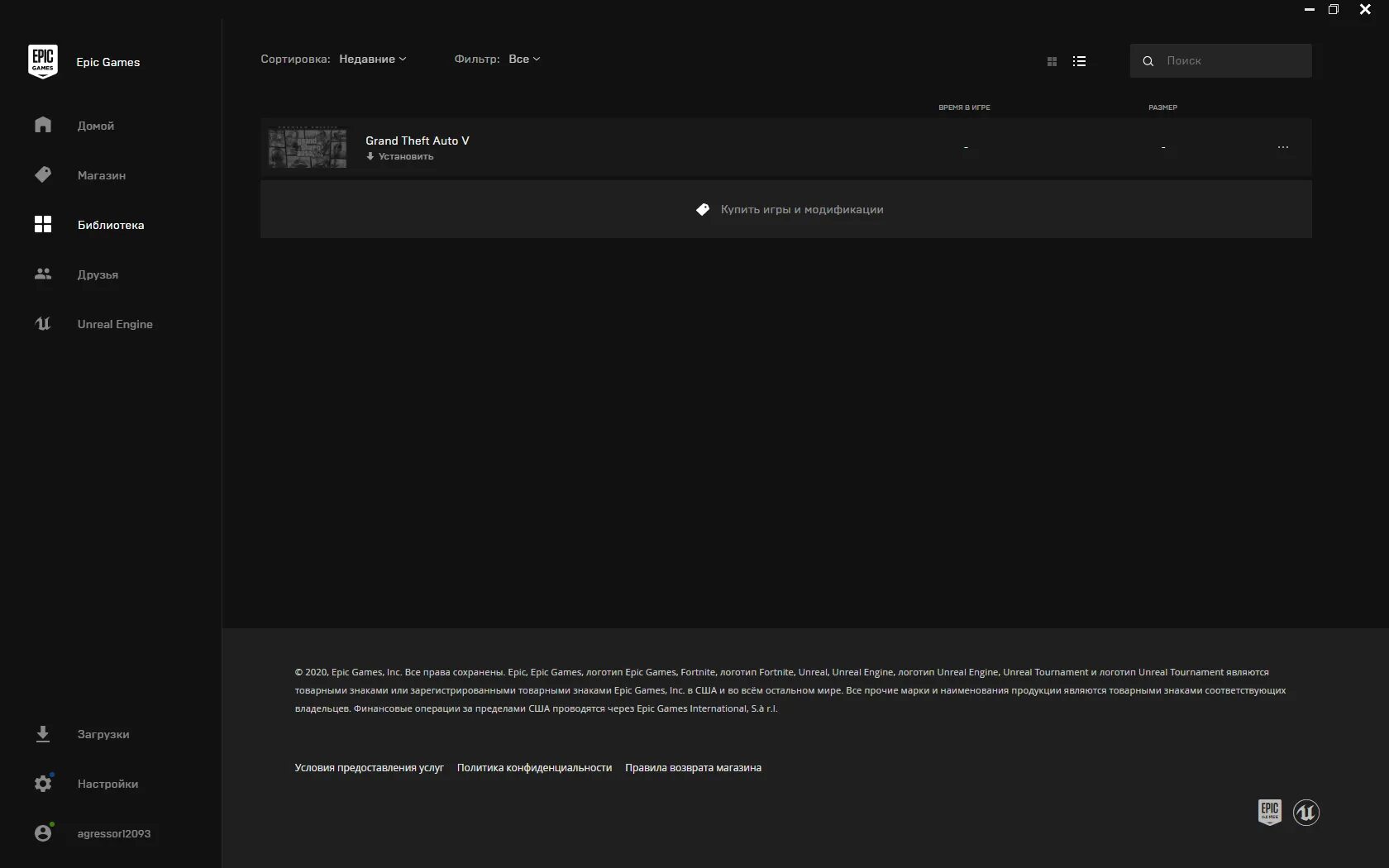Image resolution: width=1389 pixels, height=868 pixels.
Task: Click the Epic Games footer logo
Action: pyautogui.click(x=1269, y=813)
